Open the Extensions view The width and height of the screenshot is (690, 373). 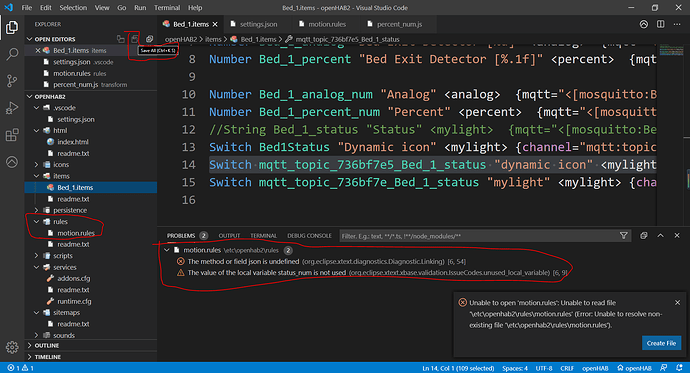tap(12, 135)
